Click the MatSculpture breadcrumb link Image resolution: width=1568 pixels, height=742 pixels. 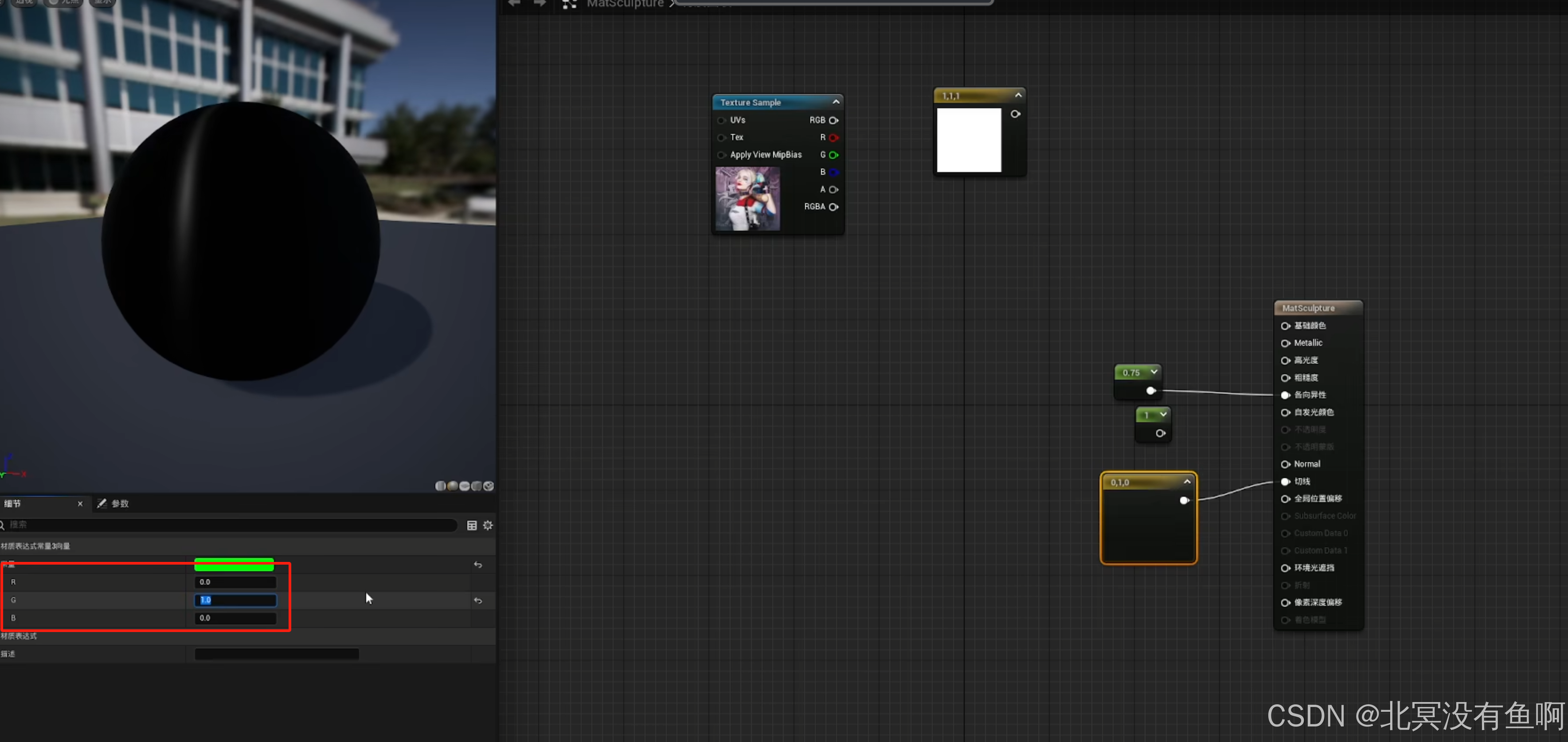(x=625, y=4)
